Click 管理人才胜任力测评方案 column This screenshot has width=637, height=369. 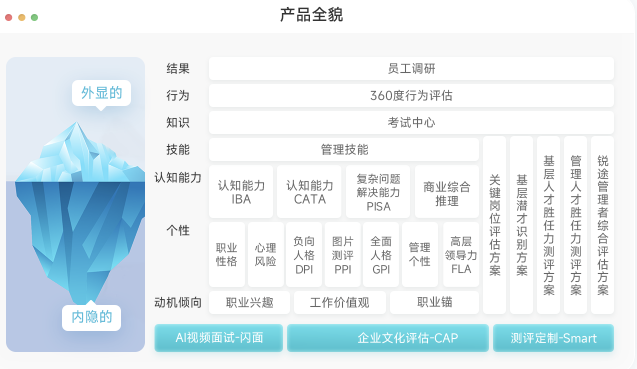coord(576,225)
